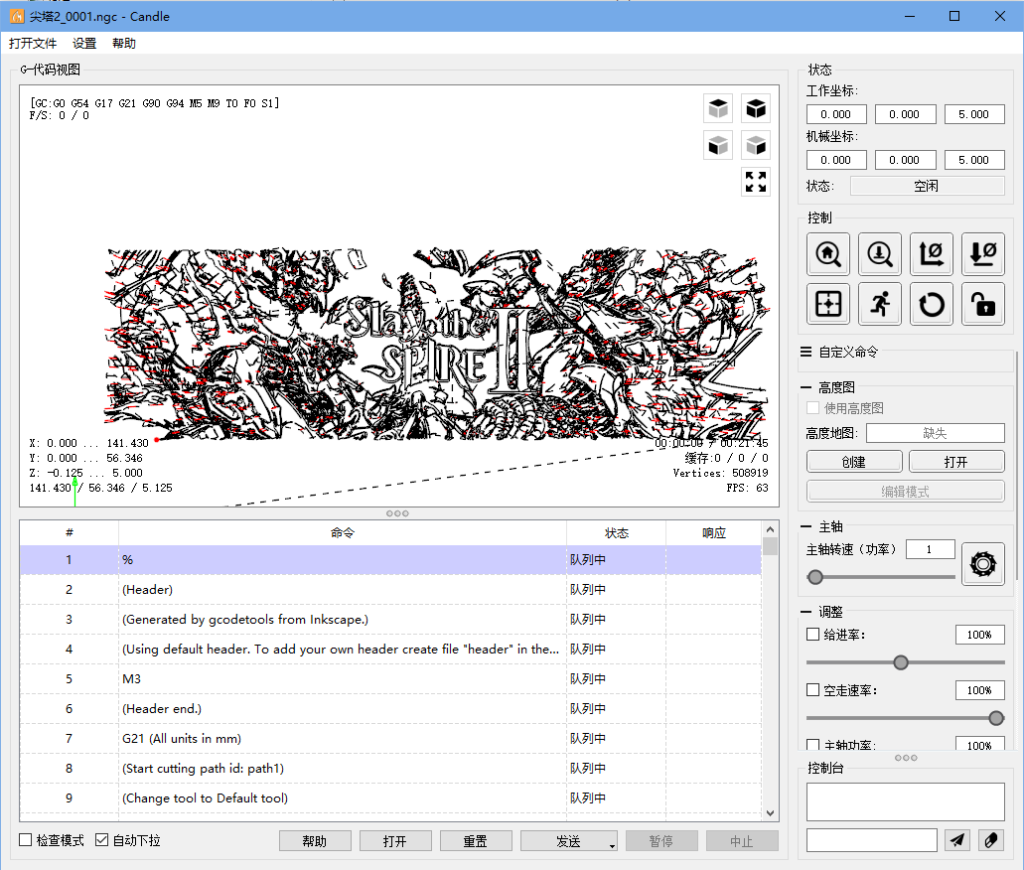1024x870 pixels.
Task: Click the Zero Z axis icon
Action: pos(983,254)
